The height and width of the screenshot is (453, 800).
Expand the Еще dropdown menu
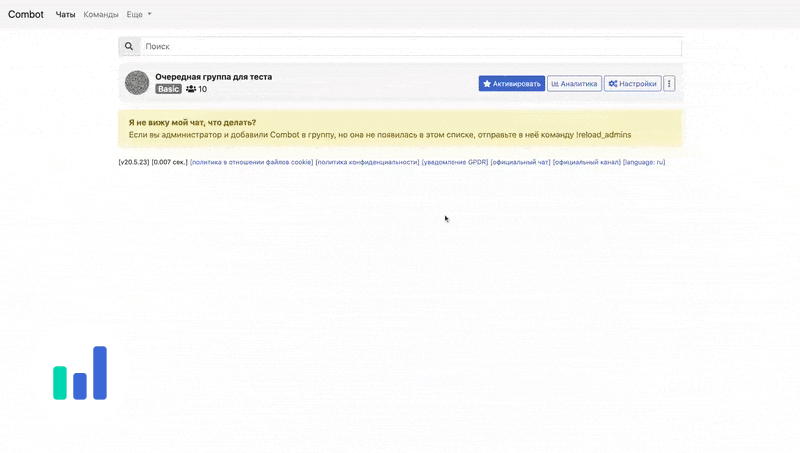click(139, 14)
